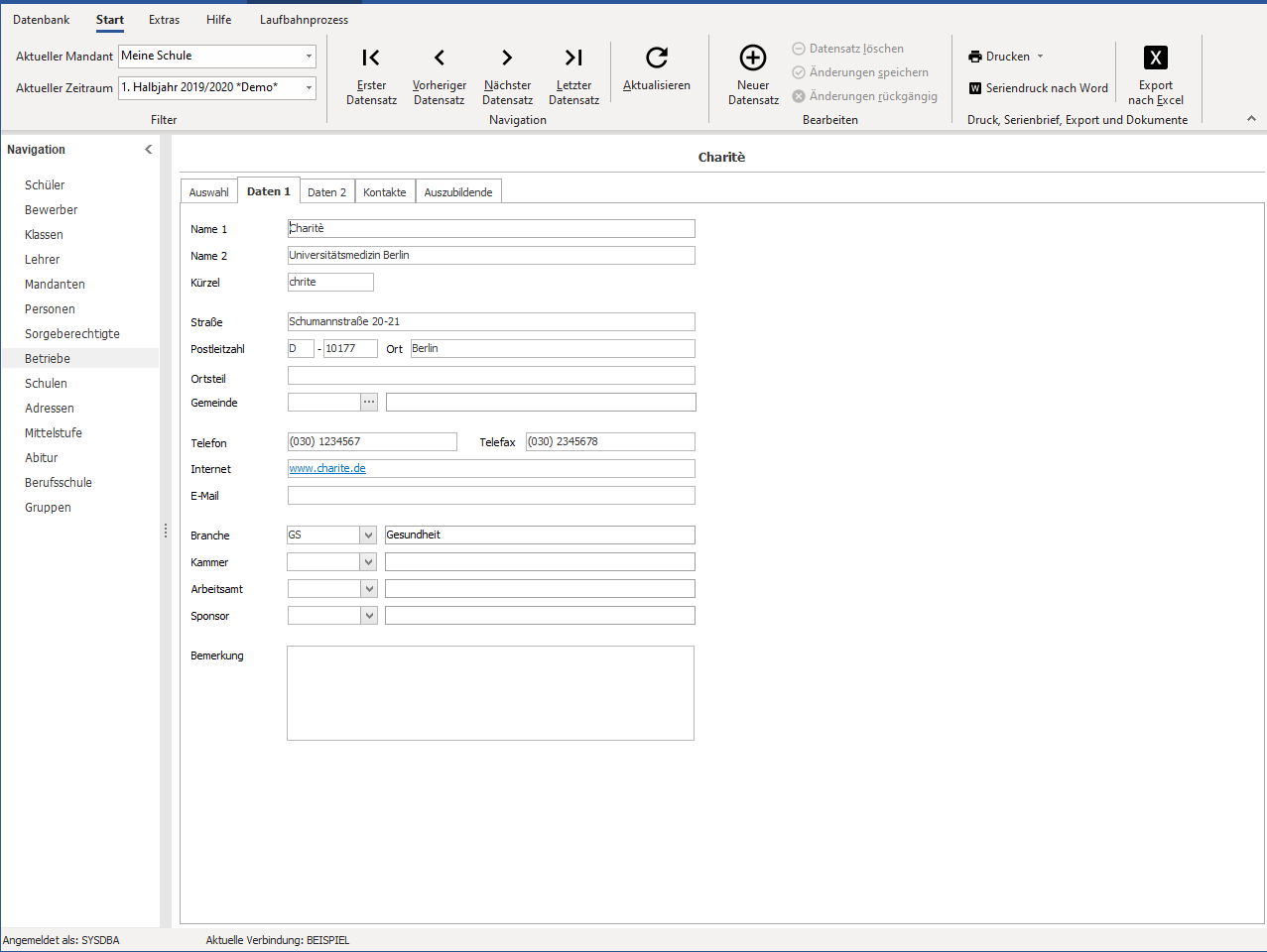Open Drucken dropdown menu
Screen dimensions: 1267x952
(1041, 57)
